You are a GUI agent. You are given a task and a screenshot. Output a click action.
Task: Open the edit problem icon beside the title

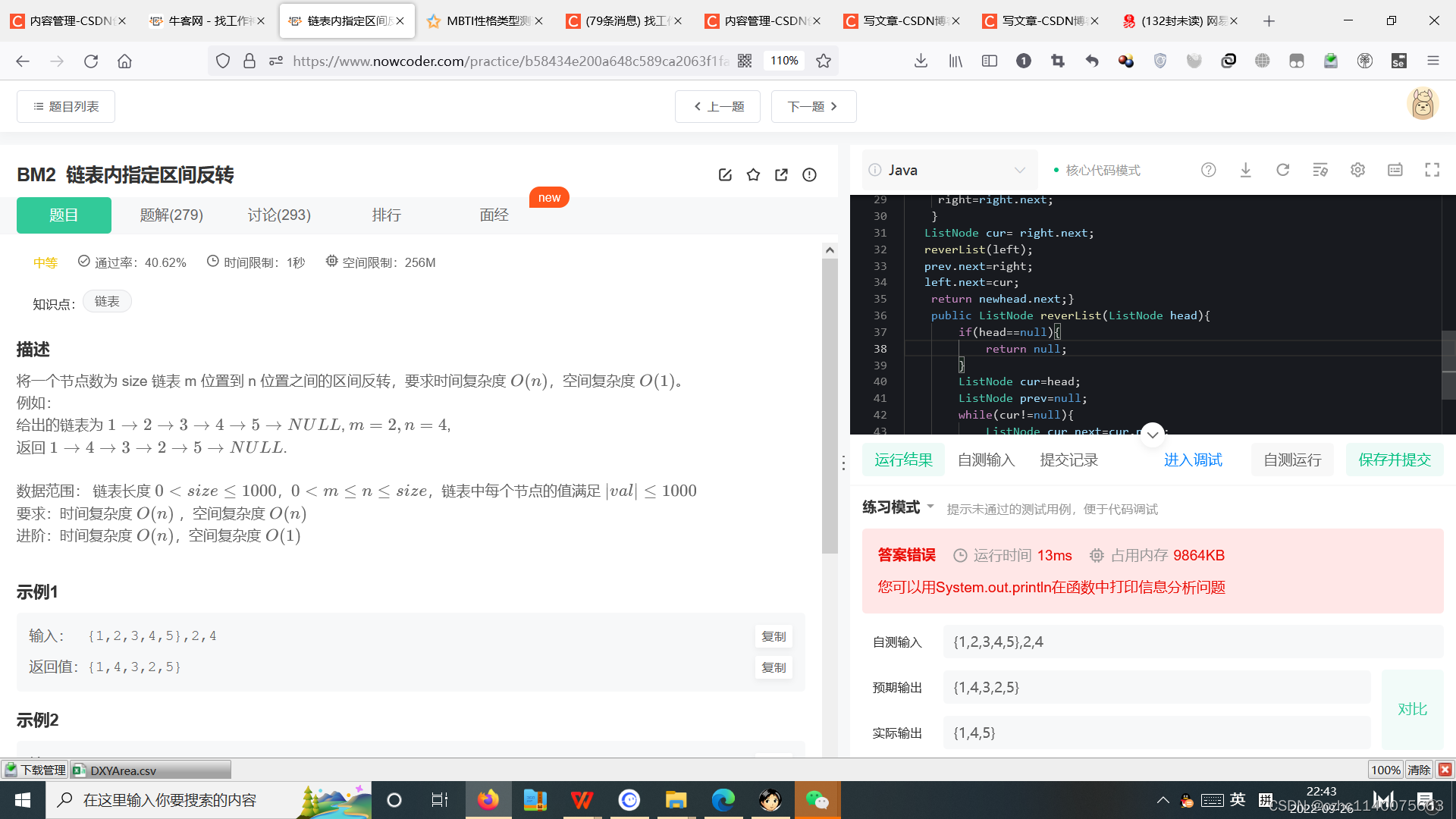(x=725, y=174)
